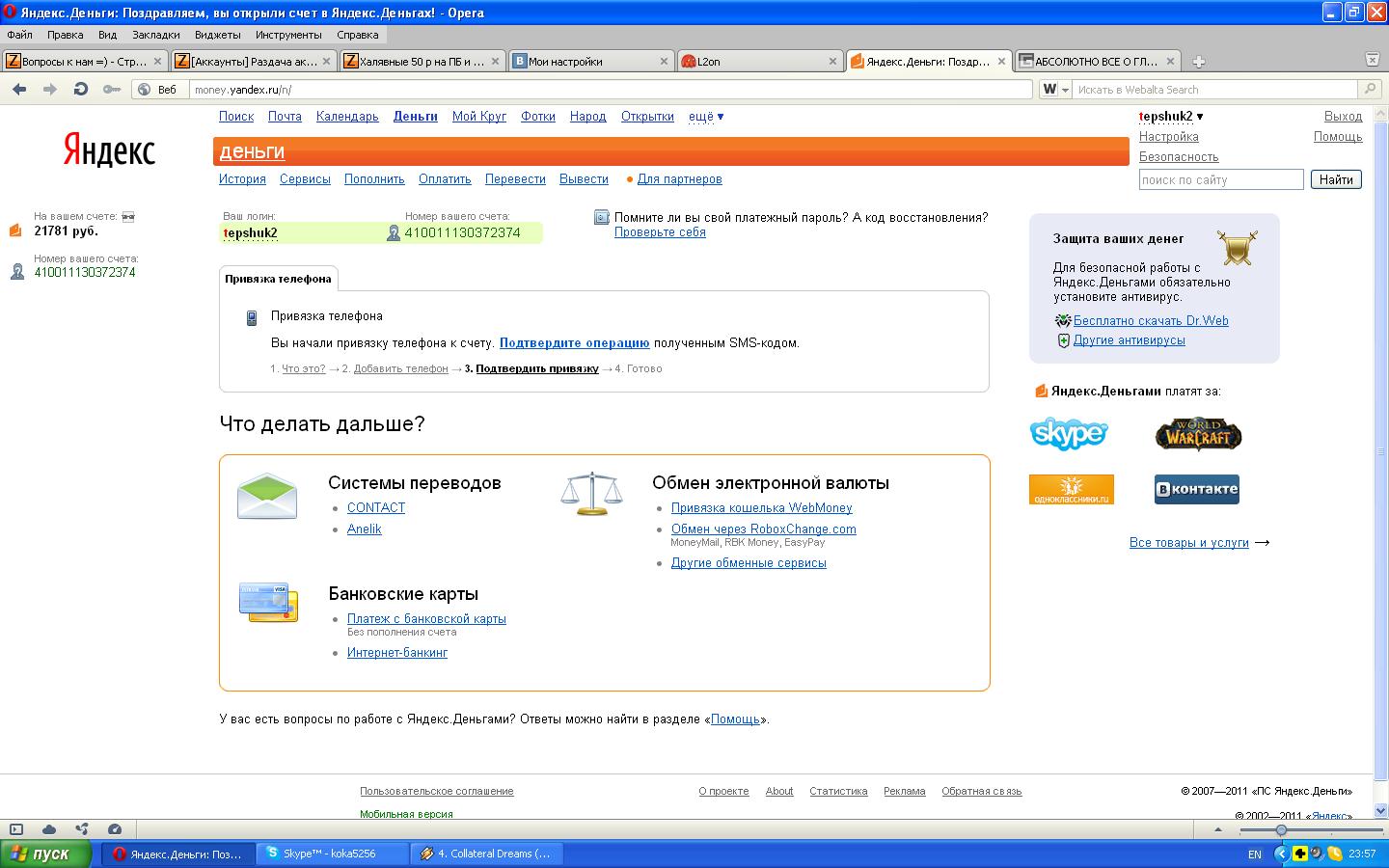The image size is (1389, 868).
Task: Click the Opera Turbo speedometer icon
Action: click(x=115, y=828)
